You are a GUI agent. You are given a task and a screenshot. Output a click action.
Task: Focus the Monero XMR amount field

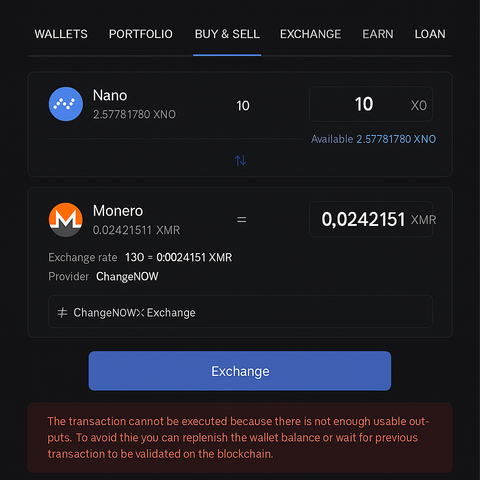coord(371,219)
